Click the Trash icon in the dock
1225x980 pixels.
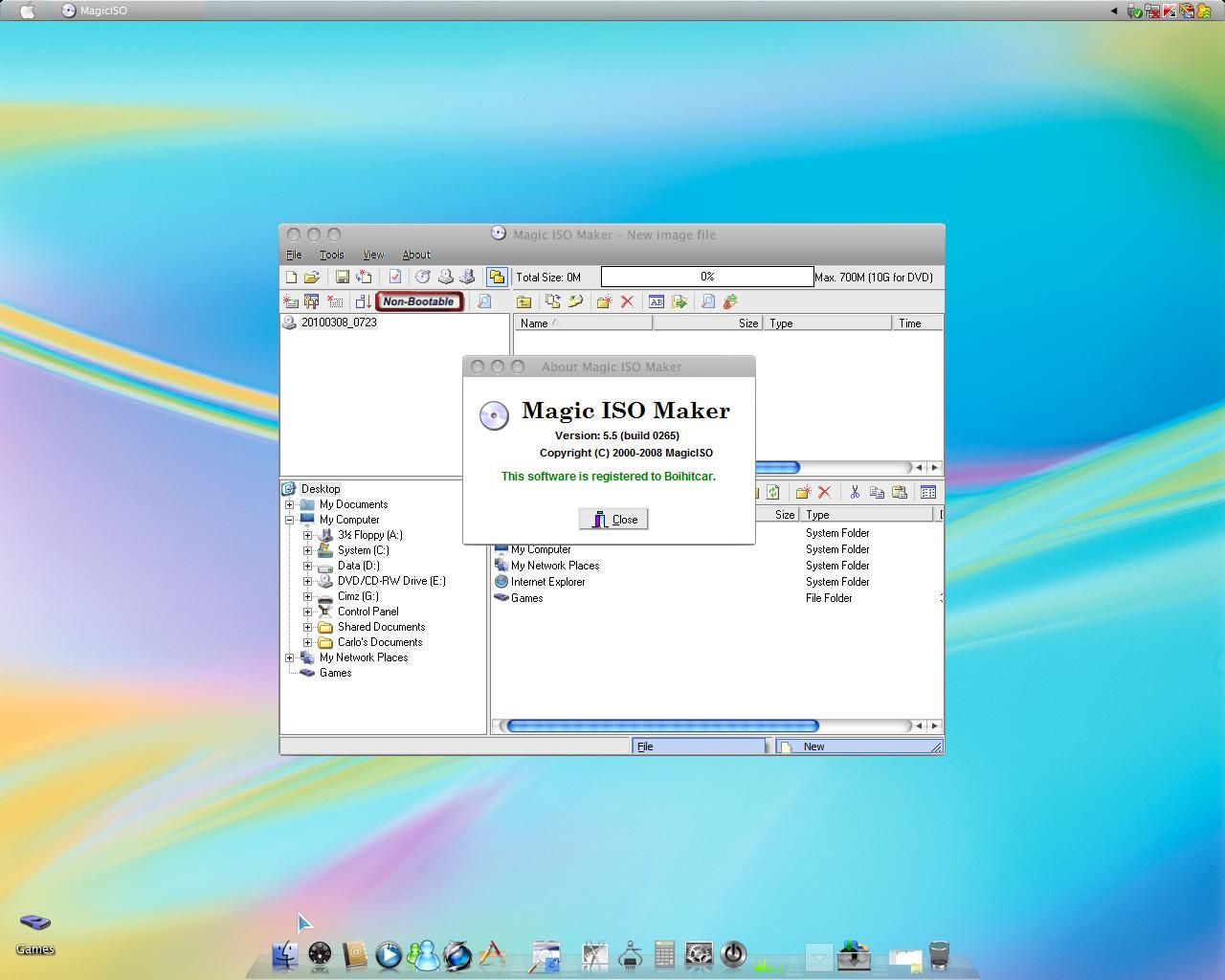tap(939, 954)
